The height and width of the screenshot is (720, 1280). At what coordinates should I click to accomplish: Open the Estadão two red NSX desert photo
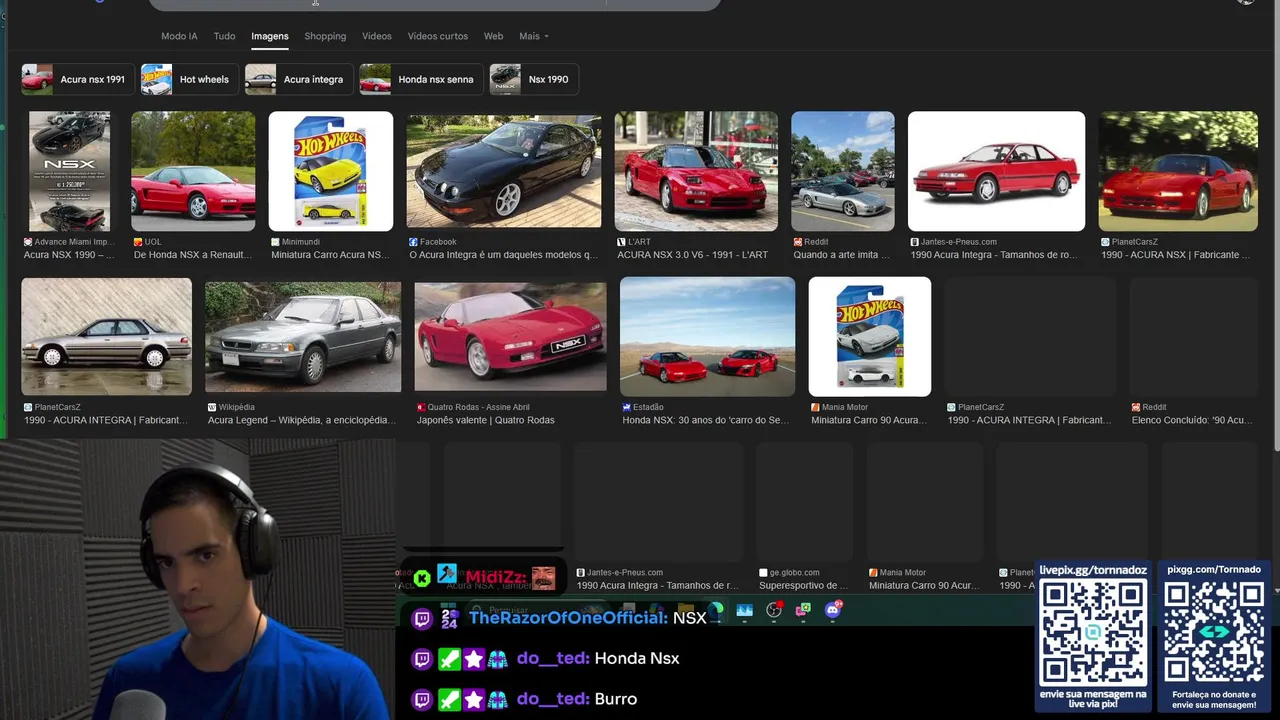click(x=707, y=337)
